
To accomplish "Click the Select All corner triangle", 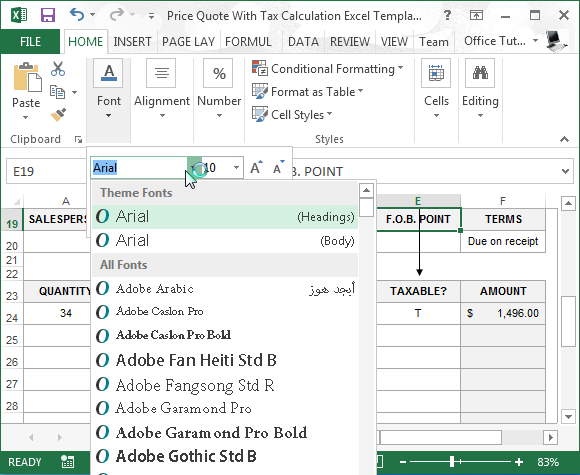I will [16, 202].
